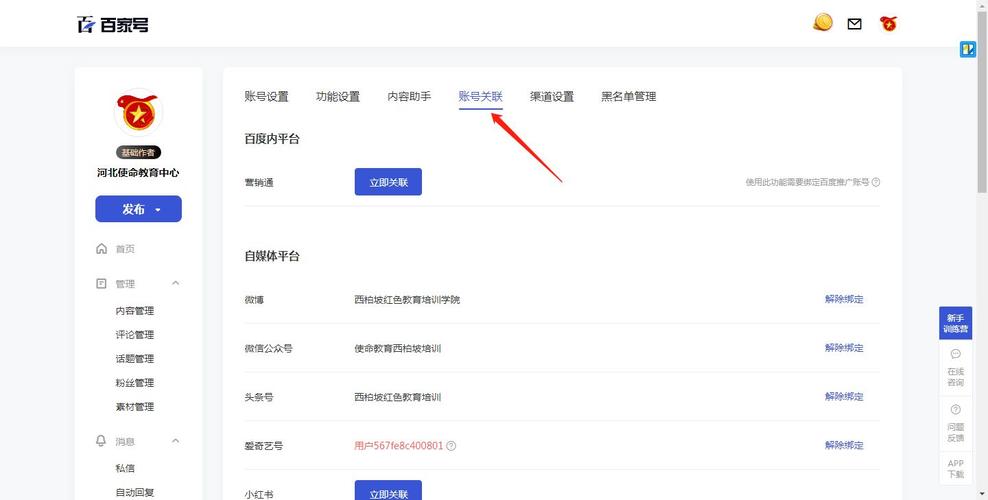Viewport: 988px width, 500px height.
Task: Open 内容管理 in sidebar
Action: point(135,311)
